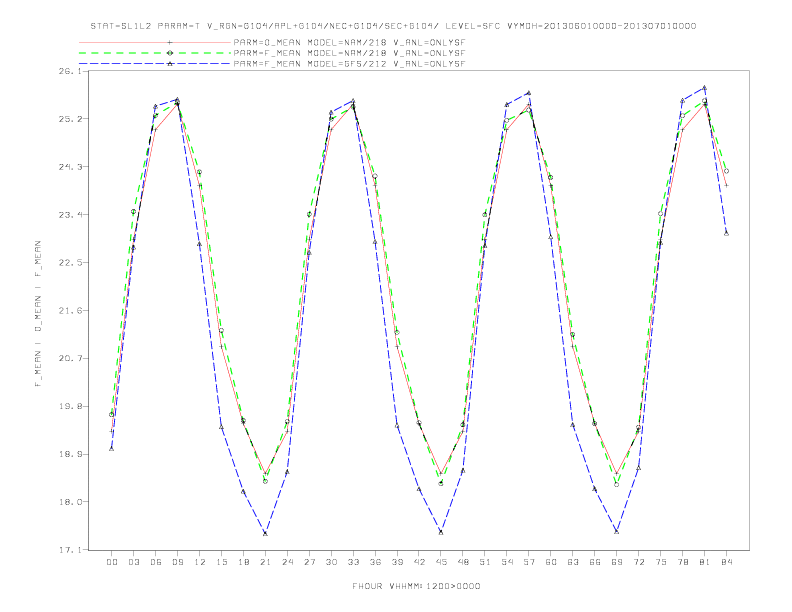The height and width of the screenshot is (612, 792).
Task: Click the red plus marker in the legend
Action: point(170,42)
